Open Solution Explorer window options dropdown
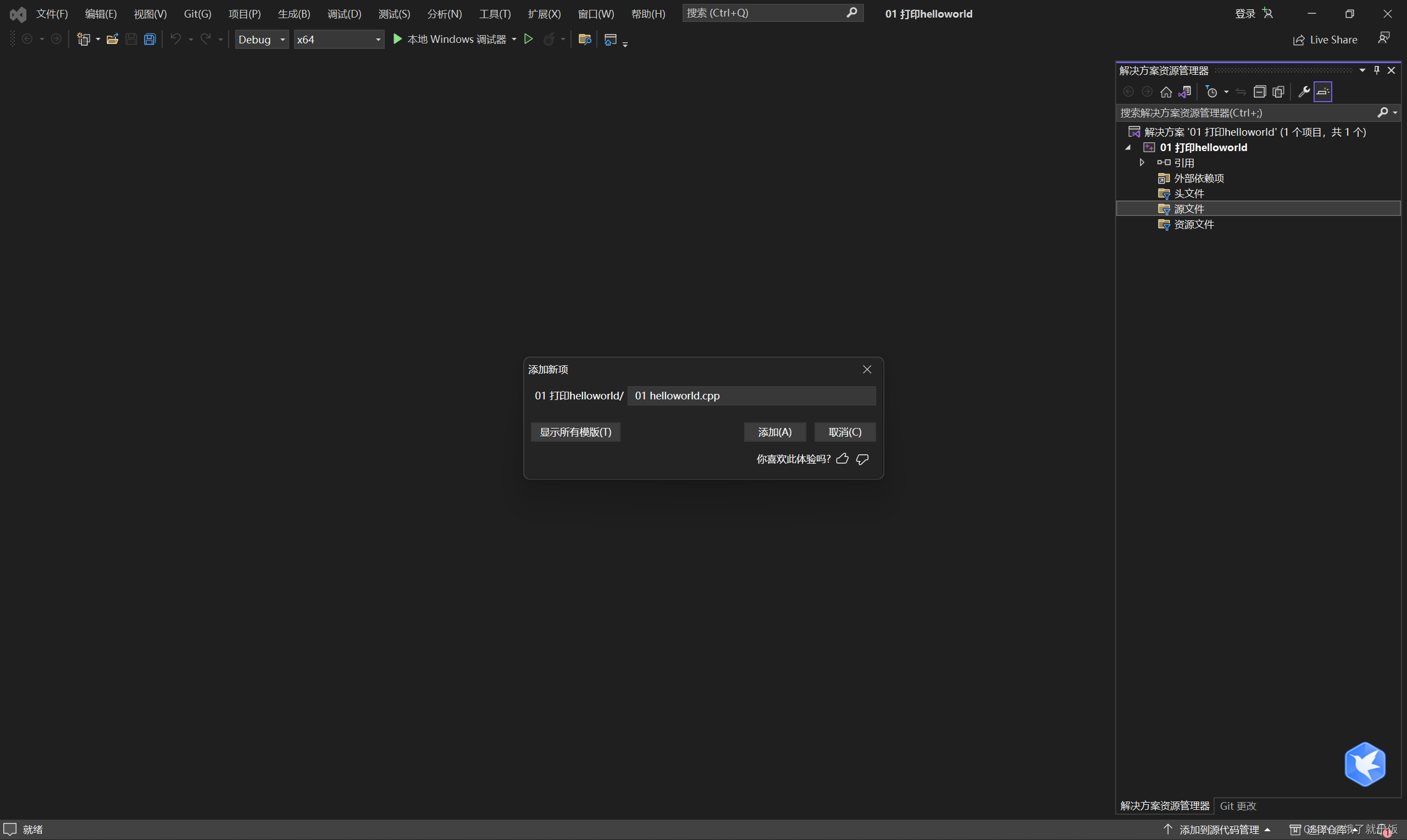The width and height of the screenshot is (1407, 840). [x=1362, y=70]
